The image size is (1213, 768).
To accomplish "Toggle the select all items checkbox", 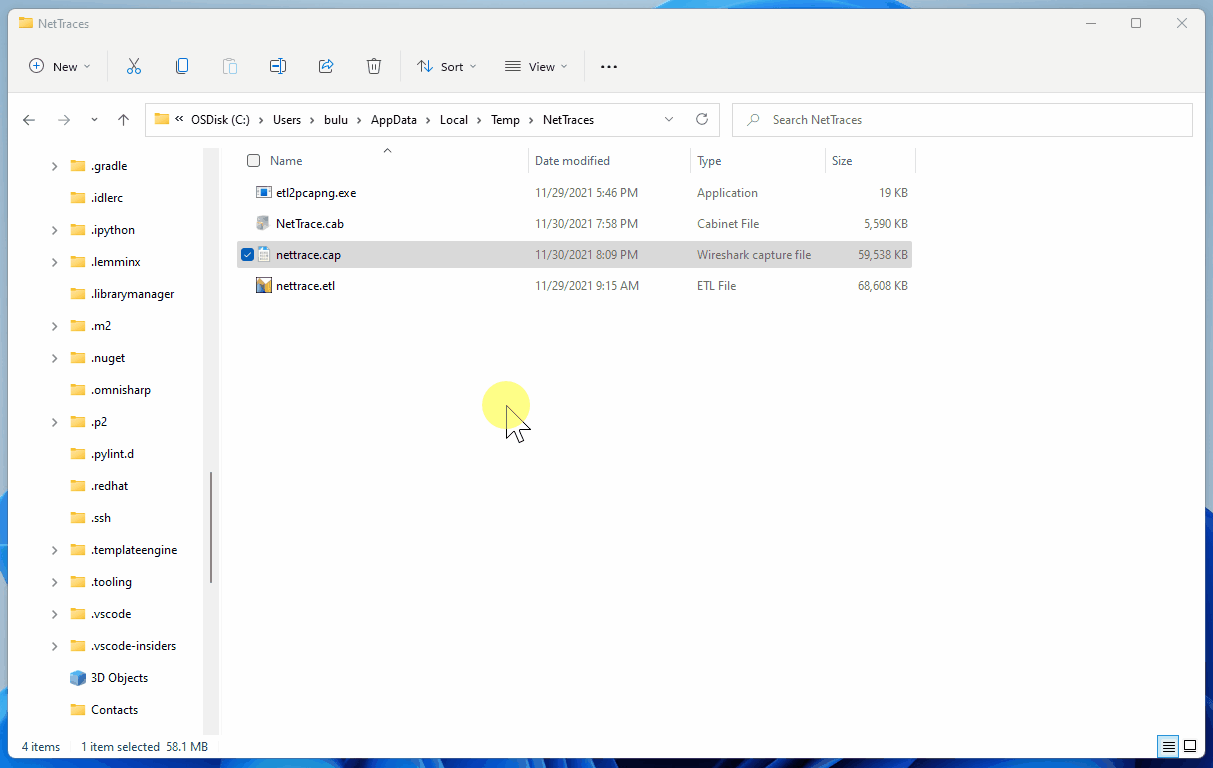I will click(x=253, y=161).
